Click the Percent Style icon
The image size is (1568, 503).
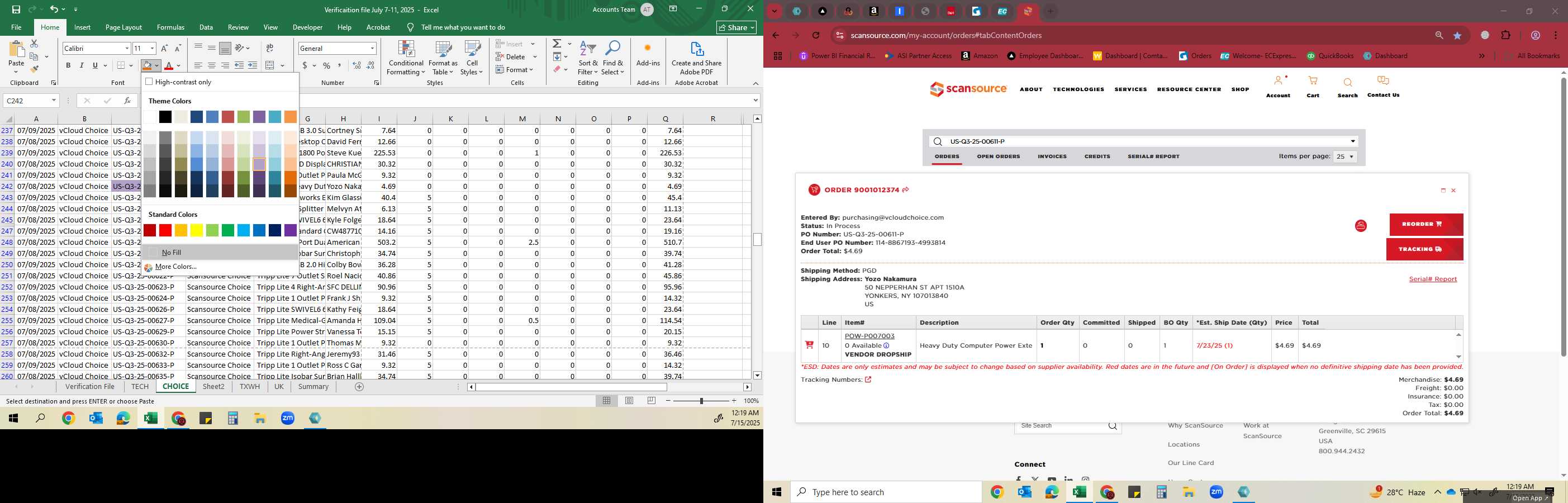(x=327, y=65)
